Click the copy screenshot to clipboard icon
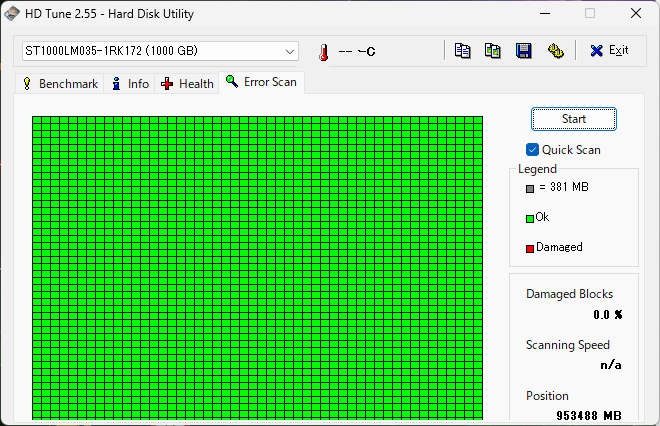 (x=492, y=51)
